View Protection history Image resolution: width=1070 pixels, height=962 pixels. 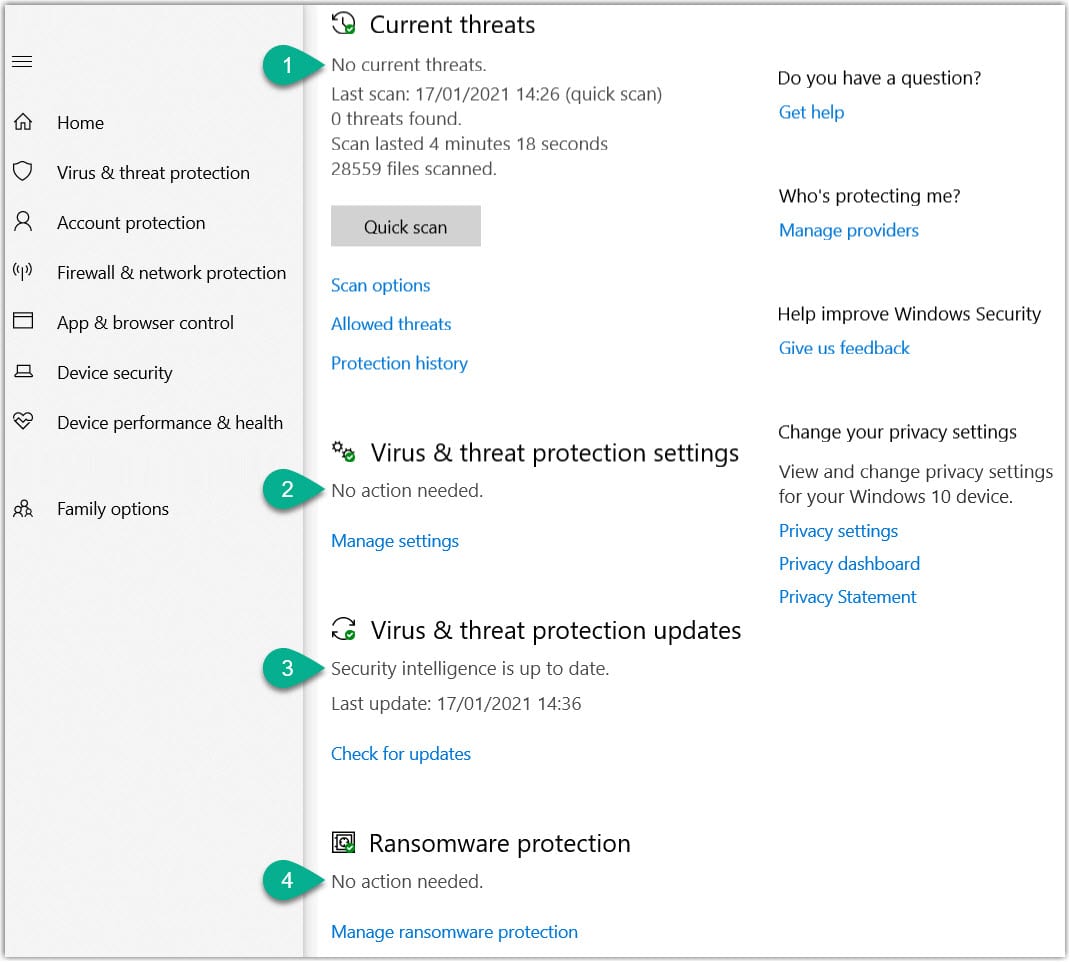(x=399, y=363)
